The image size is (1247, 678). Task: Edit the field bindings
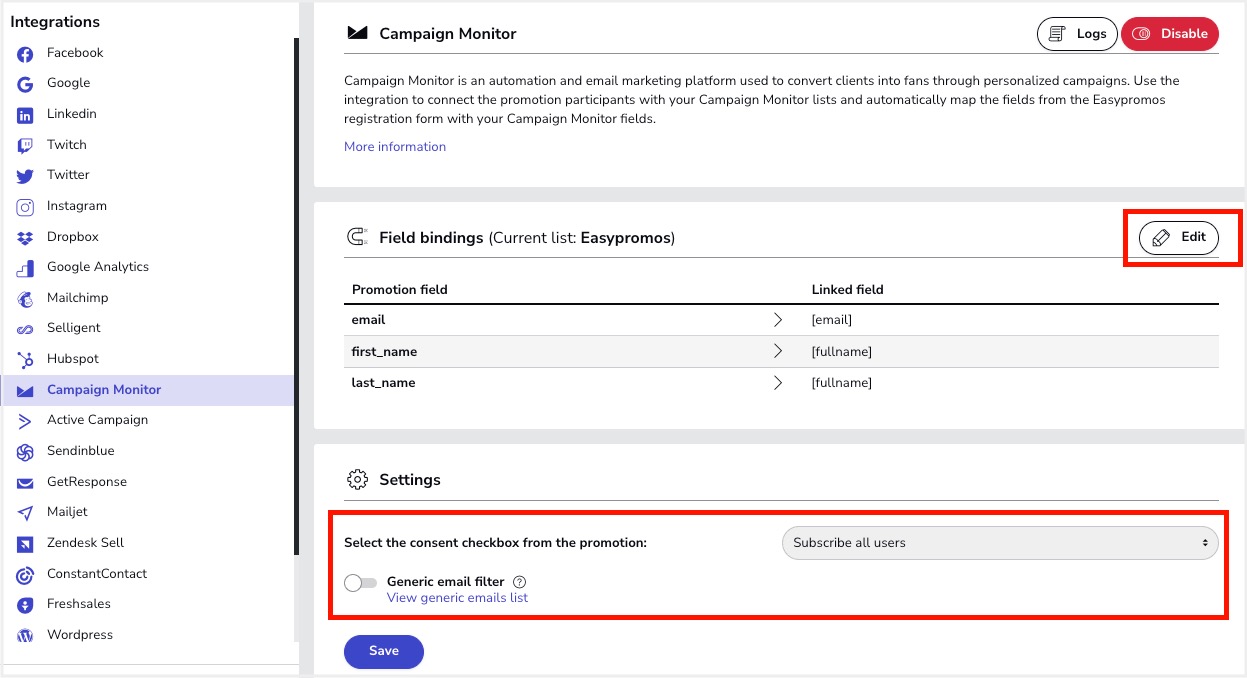coord(1178,238)
